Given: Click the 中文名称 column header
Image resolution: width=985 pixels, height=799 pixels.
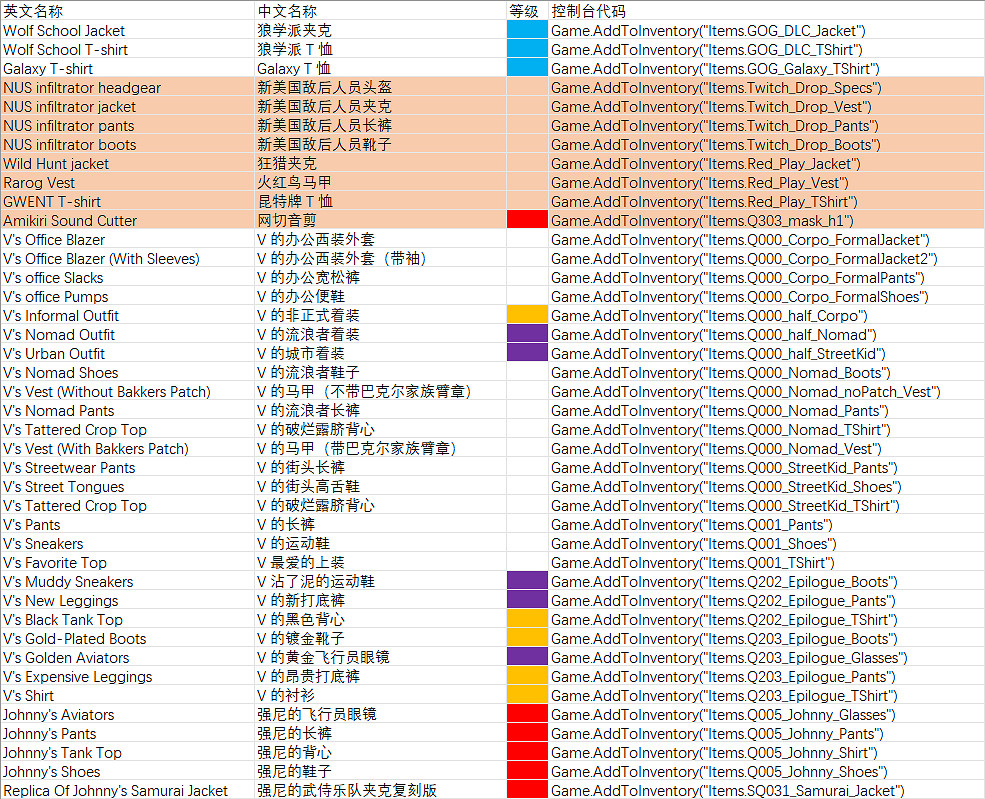Looking at the screenshot, I should [x=285, y=11].
